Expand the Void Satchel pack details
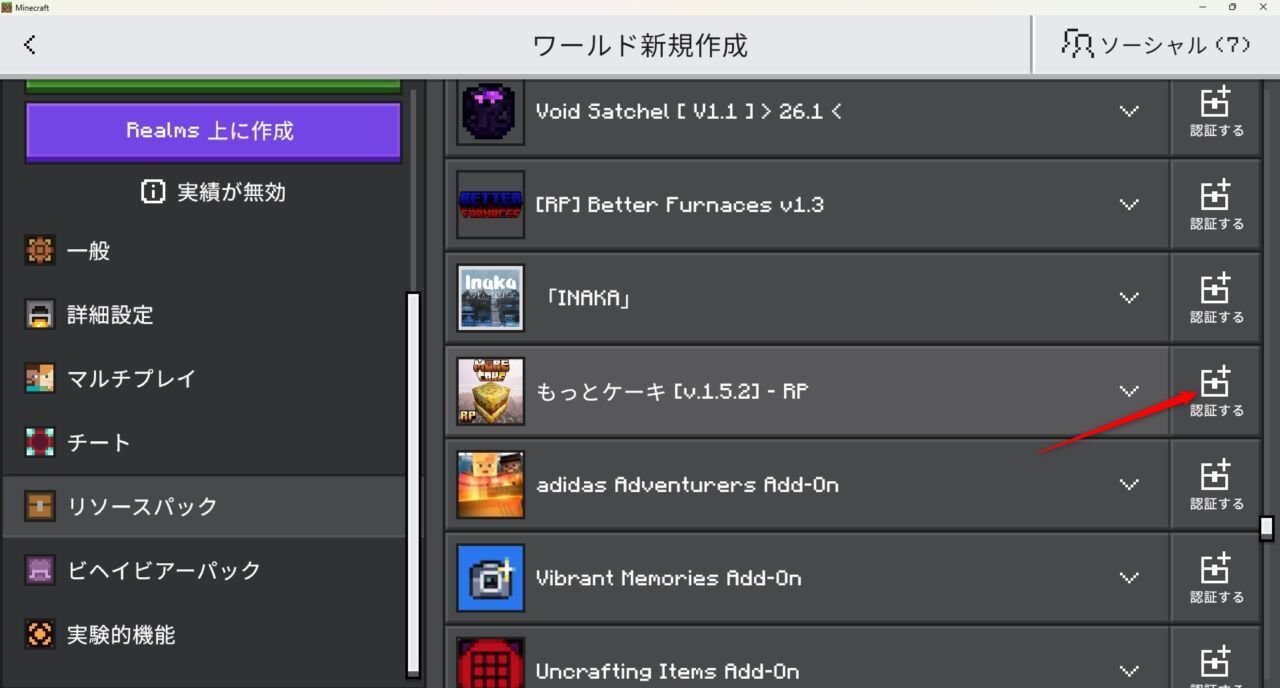 pos(1129,111)
